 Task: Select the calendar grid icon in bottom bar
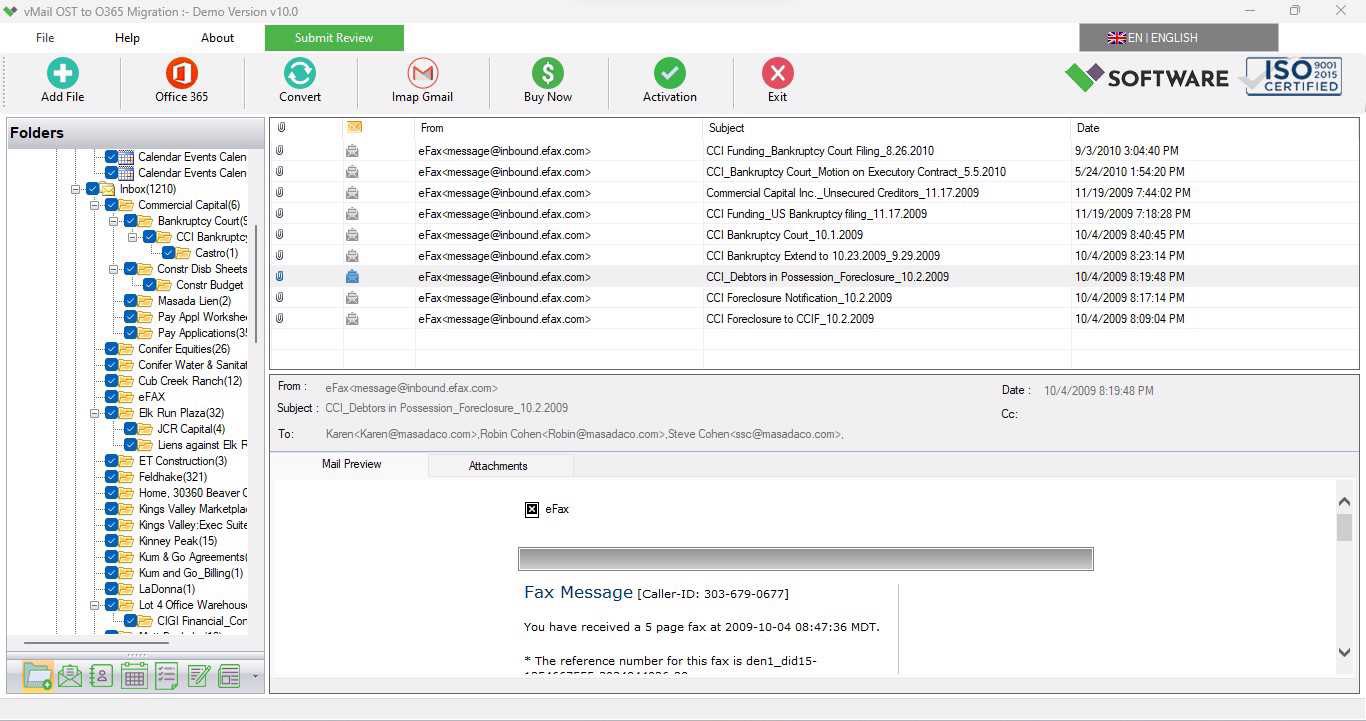[x=134, y=676]
